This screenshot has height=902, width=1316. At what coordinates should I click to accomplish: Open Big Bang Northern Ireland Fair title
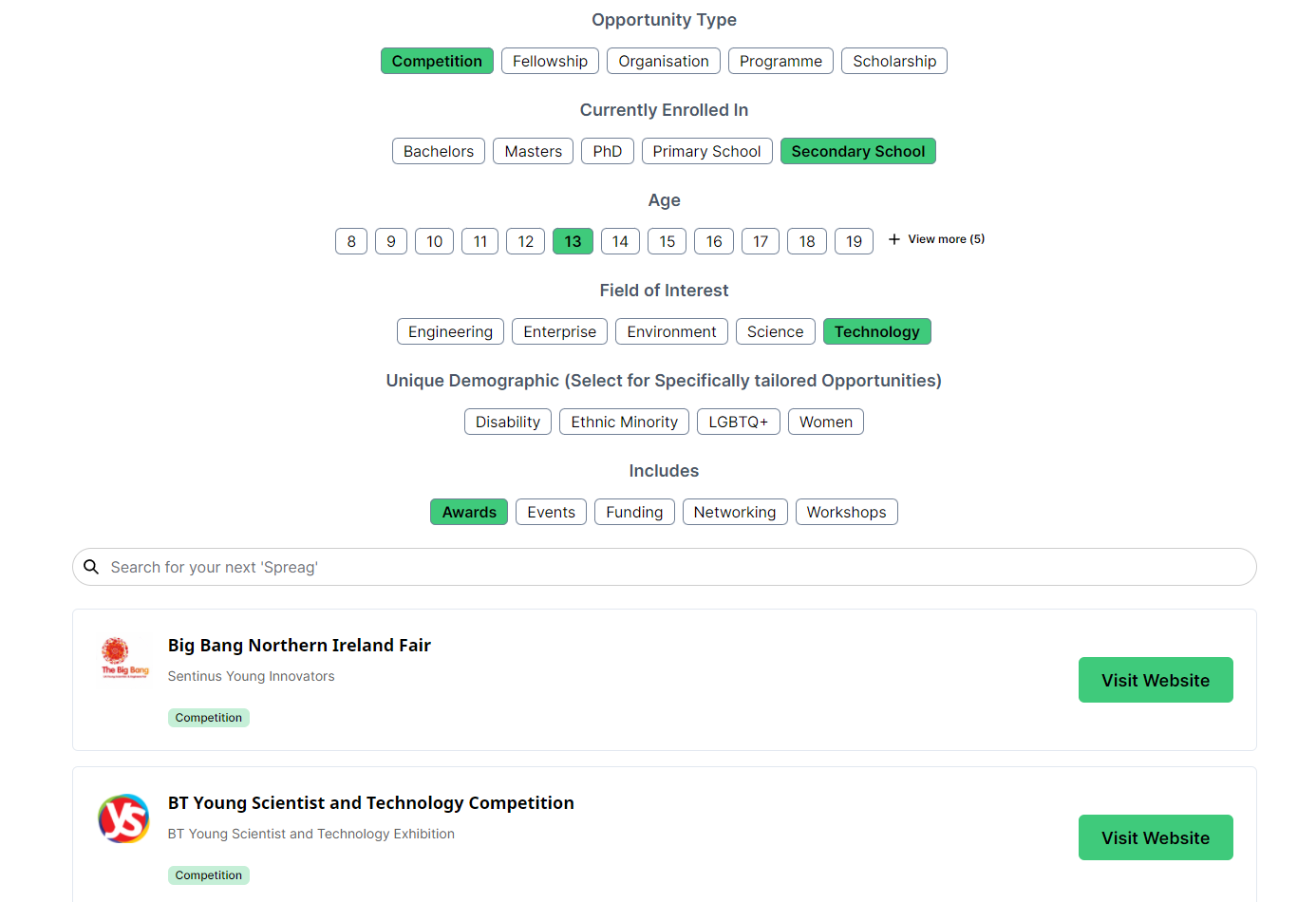pyautogui.click(x=299, y=646)
